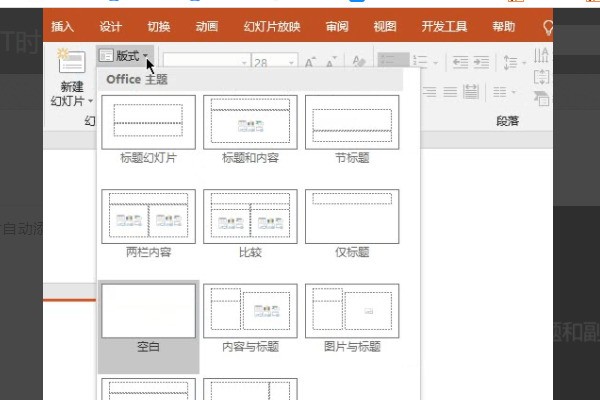The image size is (600, 400).
Task: Expand the font name dropdown arrow
Action: [244, 62]
